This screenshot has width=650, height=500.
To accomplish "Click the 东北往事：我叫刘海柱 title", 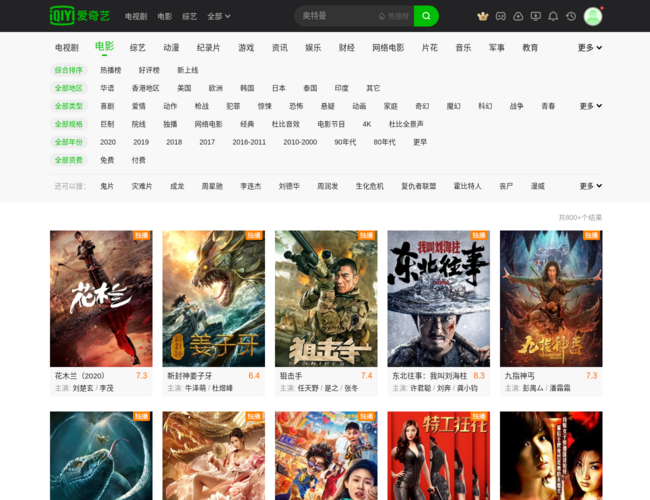I will pyautogui.click(x=429, y=376).
